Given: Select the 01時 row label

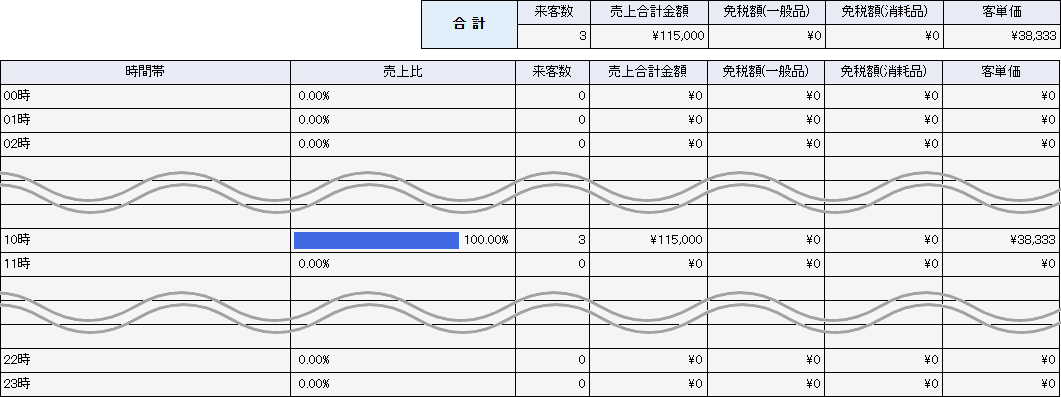Looking at the screenshot, I should (x=17, y=120).
